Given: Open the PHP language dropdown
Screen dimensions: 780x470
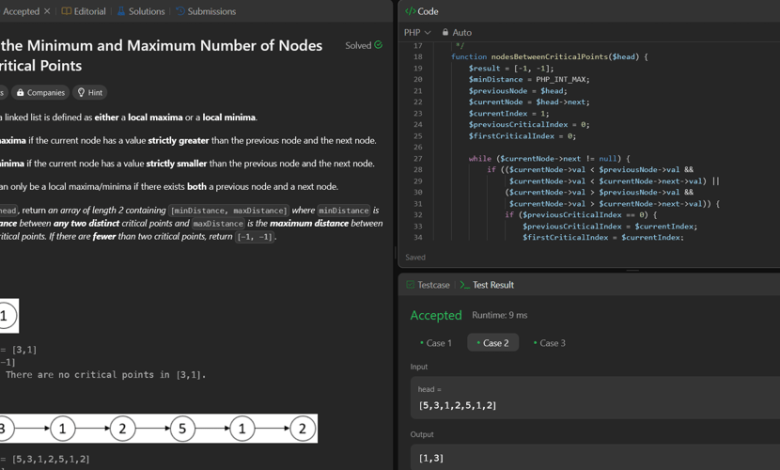Looking at the screenshot, I should click(x=417, y=32).
